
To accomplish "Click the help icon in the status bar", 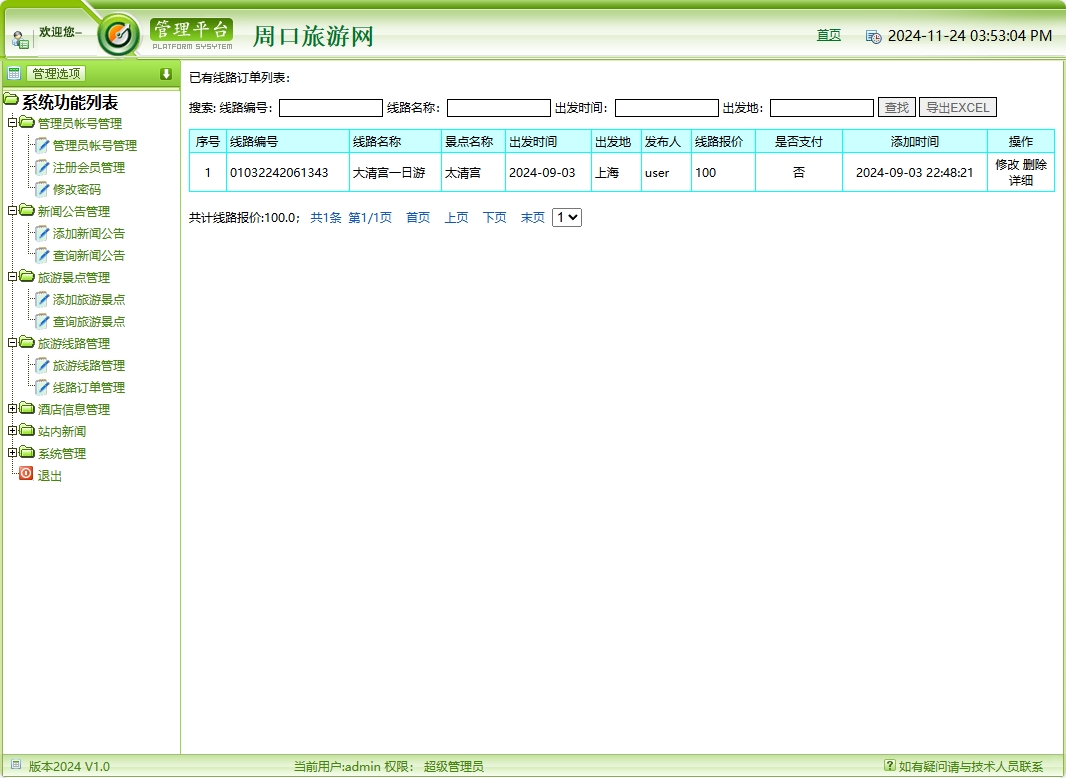I will pyautogui.click(x=890, y=765).
